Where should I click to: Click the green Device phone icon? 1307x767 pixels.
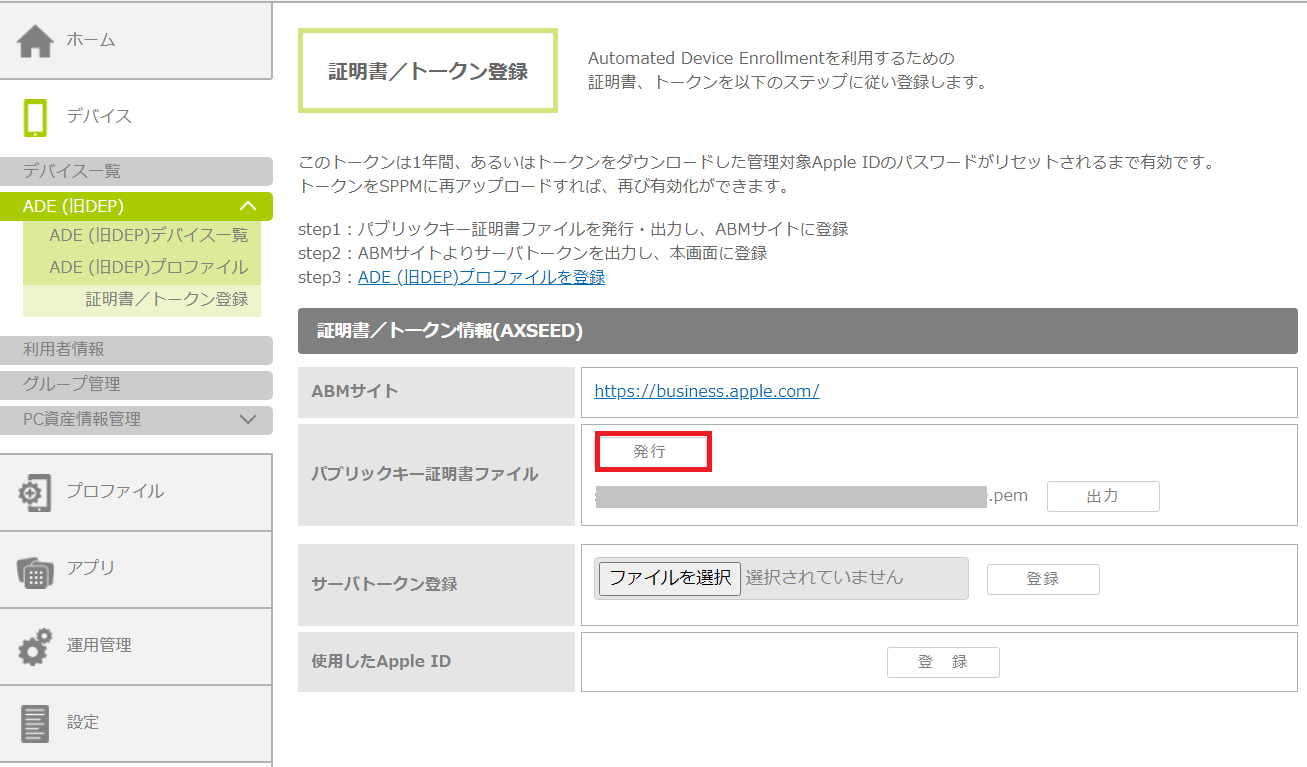pos(35,117)
